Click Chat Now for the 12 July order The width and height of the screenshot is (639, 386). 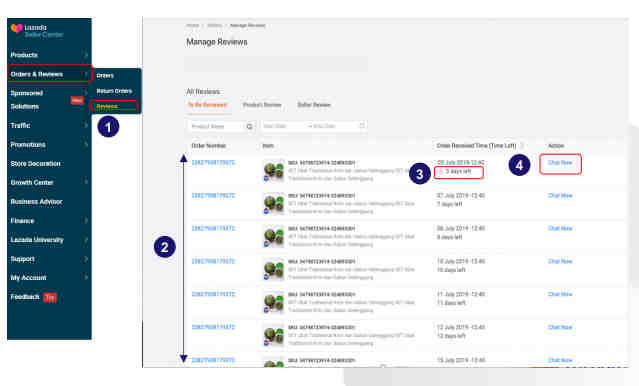560,327
